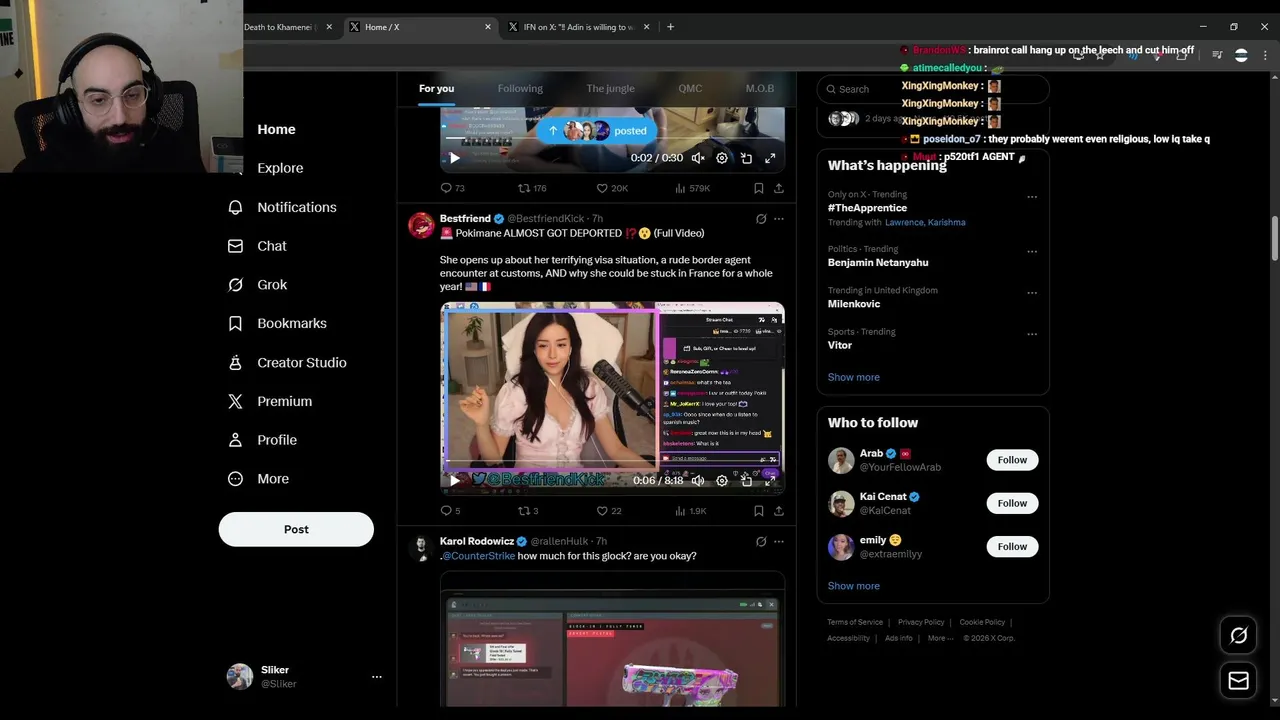Switch to the M.O.B tab

760,89
